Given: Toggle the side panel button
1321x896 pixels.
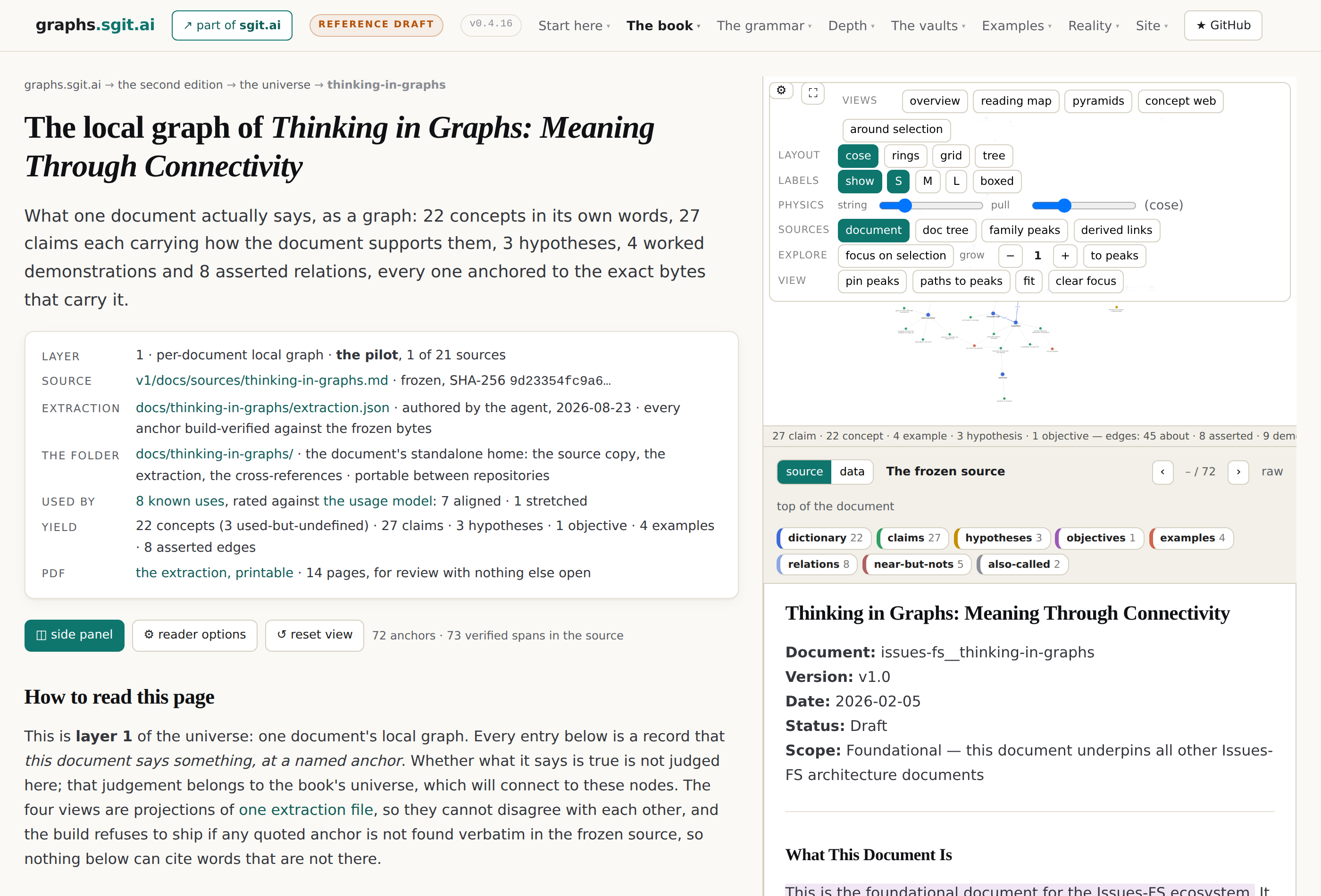Looking at the screenshot, I should point(75,635).
